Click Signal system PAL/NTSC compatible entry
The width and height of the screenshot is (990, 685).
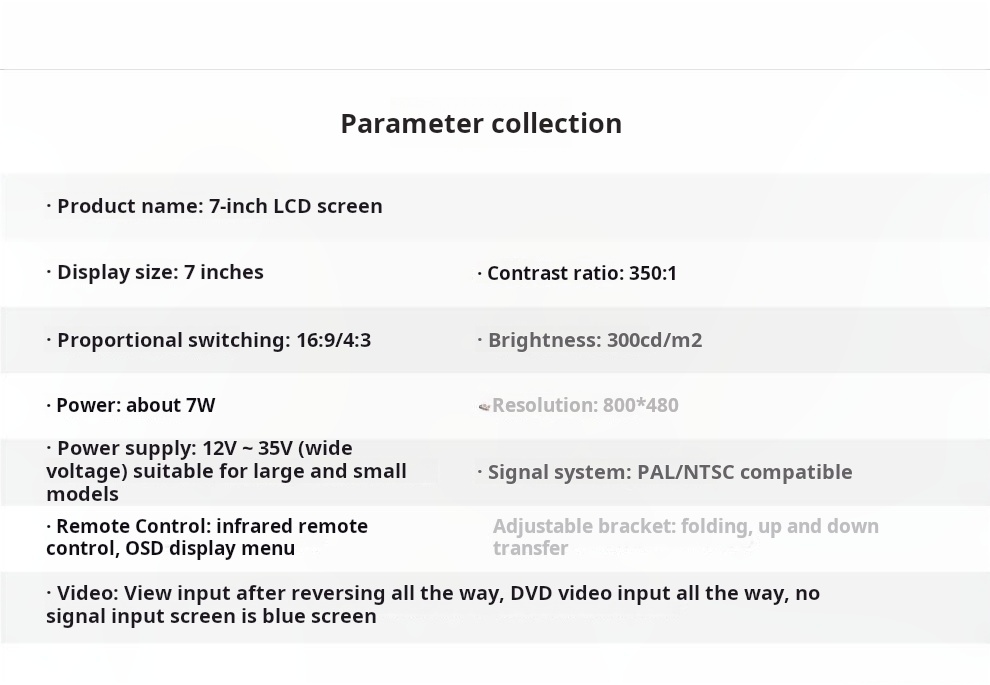pos(665,472)
